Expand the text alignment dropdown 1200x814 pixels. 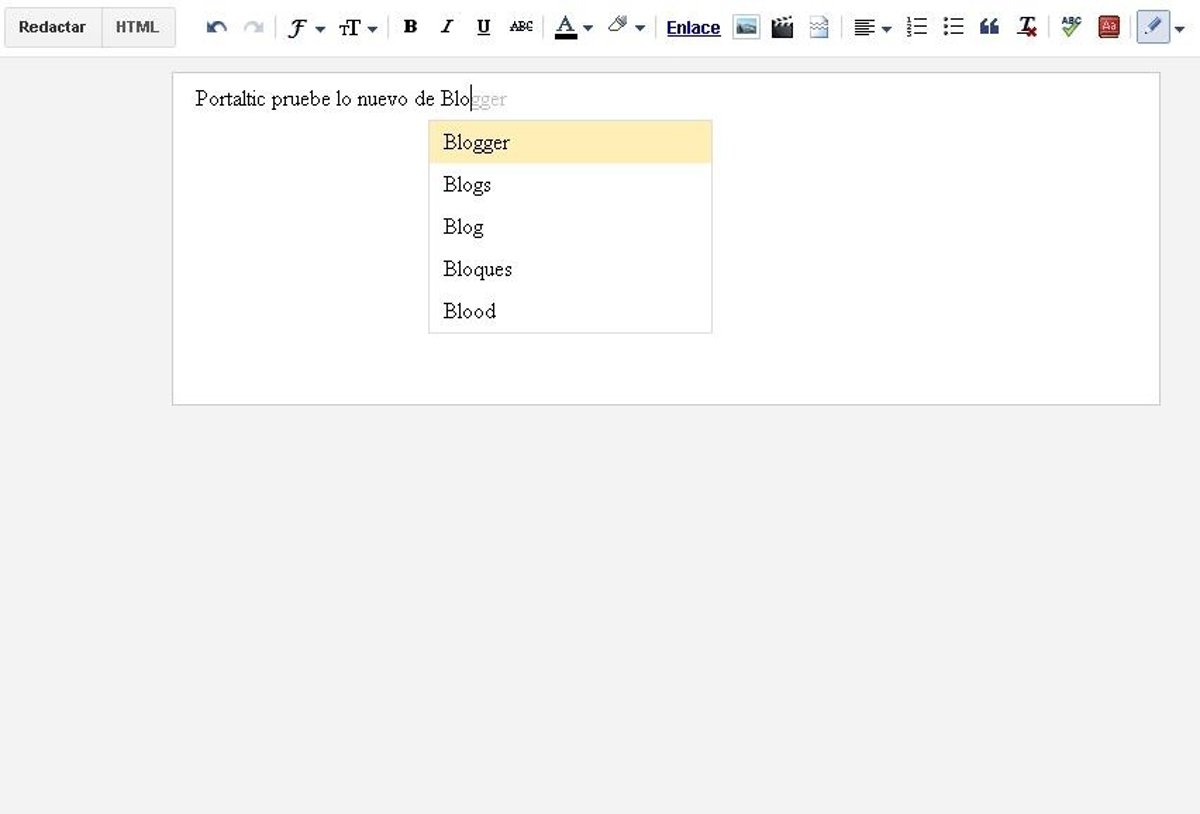click(872, 28)
